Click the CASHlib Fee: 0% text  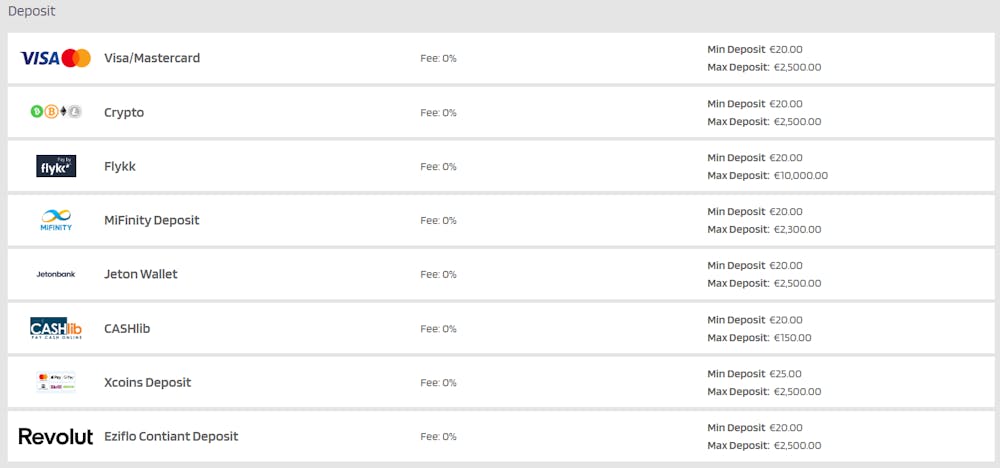click(438, 328)
